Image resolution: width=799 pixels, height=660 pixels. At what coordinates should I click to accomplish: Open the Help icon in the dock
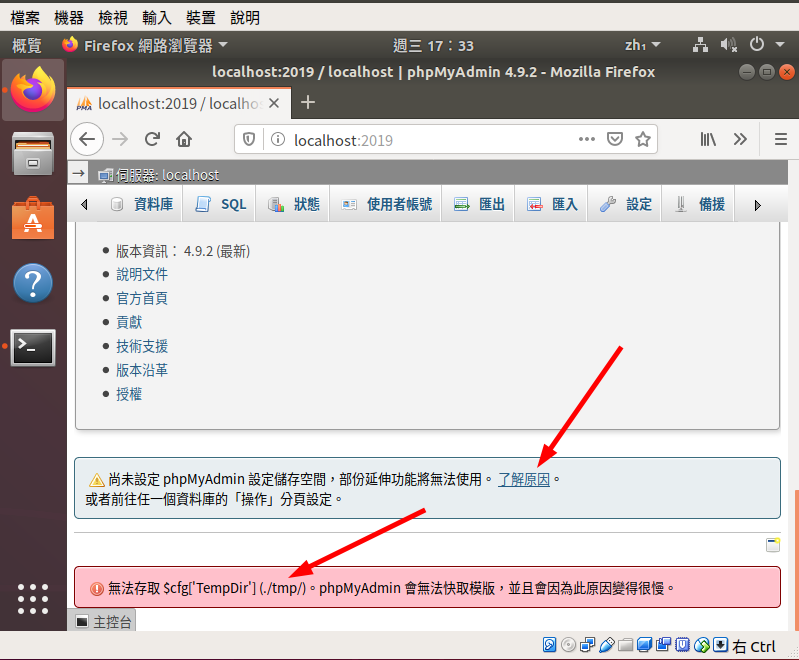[x=33, y=283]
